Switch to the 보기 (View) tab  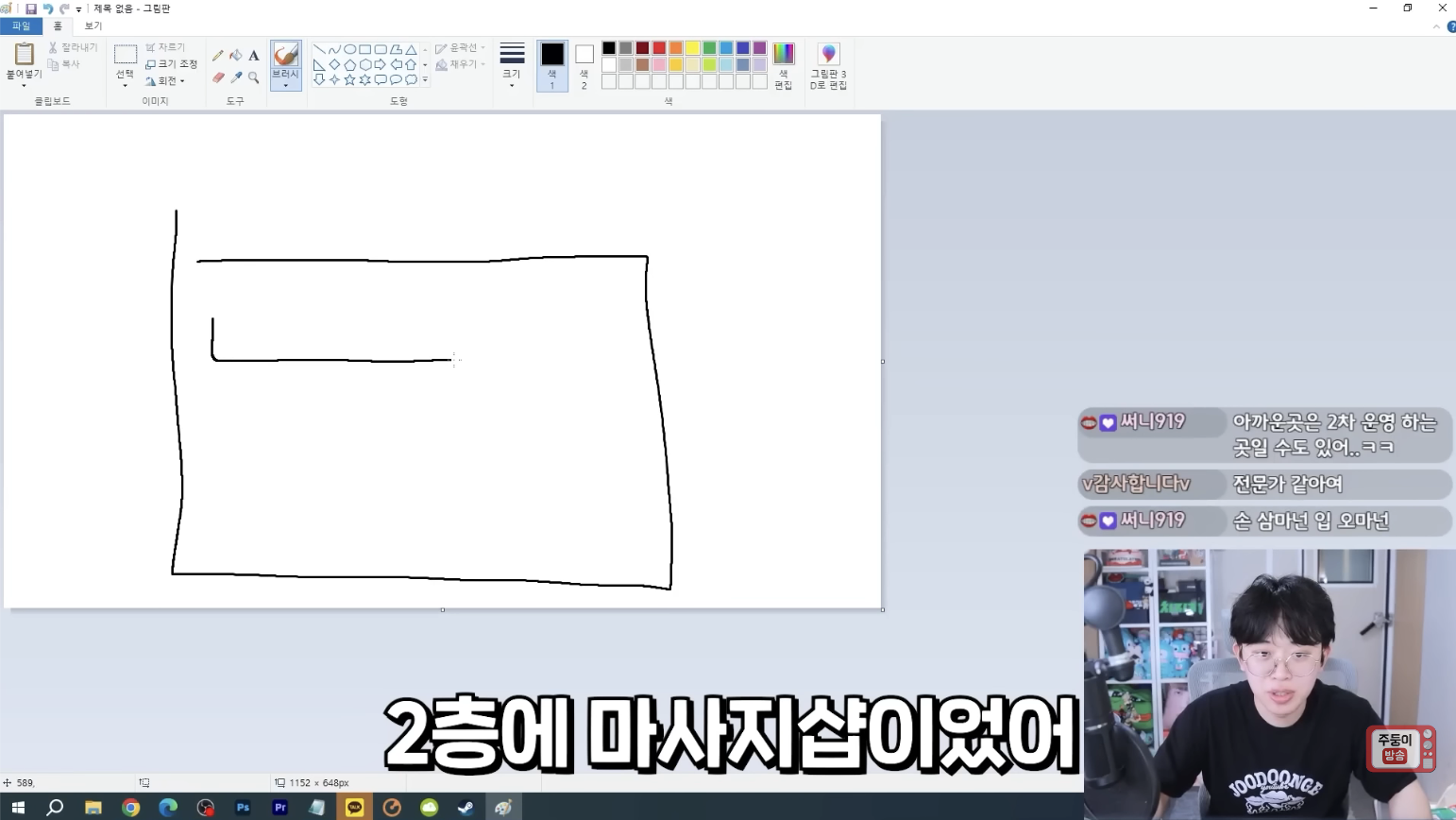[x=93, y=26]
